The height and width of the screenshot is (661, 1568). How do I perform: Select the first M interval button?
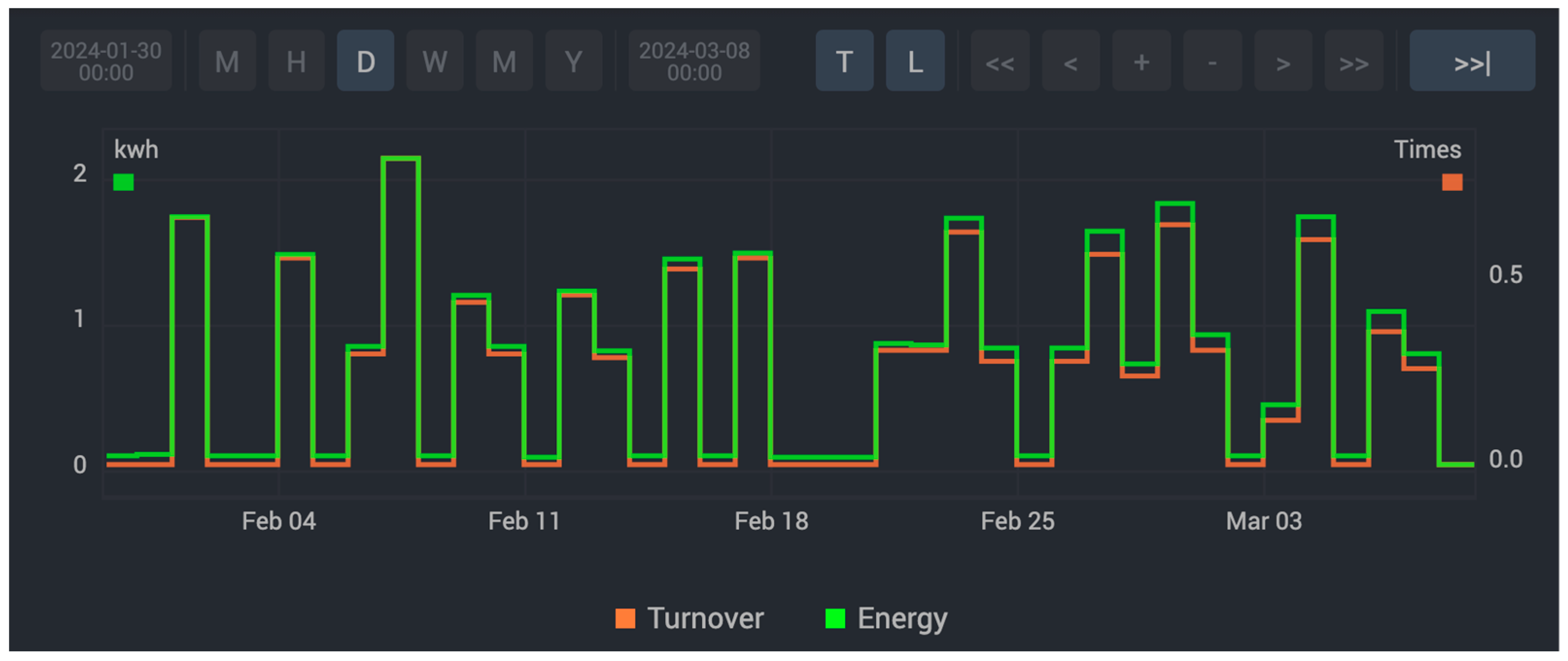(227, 62)
